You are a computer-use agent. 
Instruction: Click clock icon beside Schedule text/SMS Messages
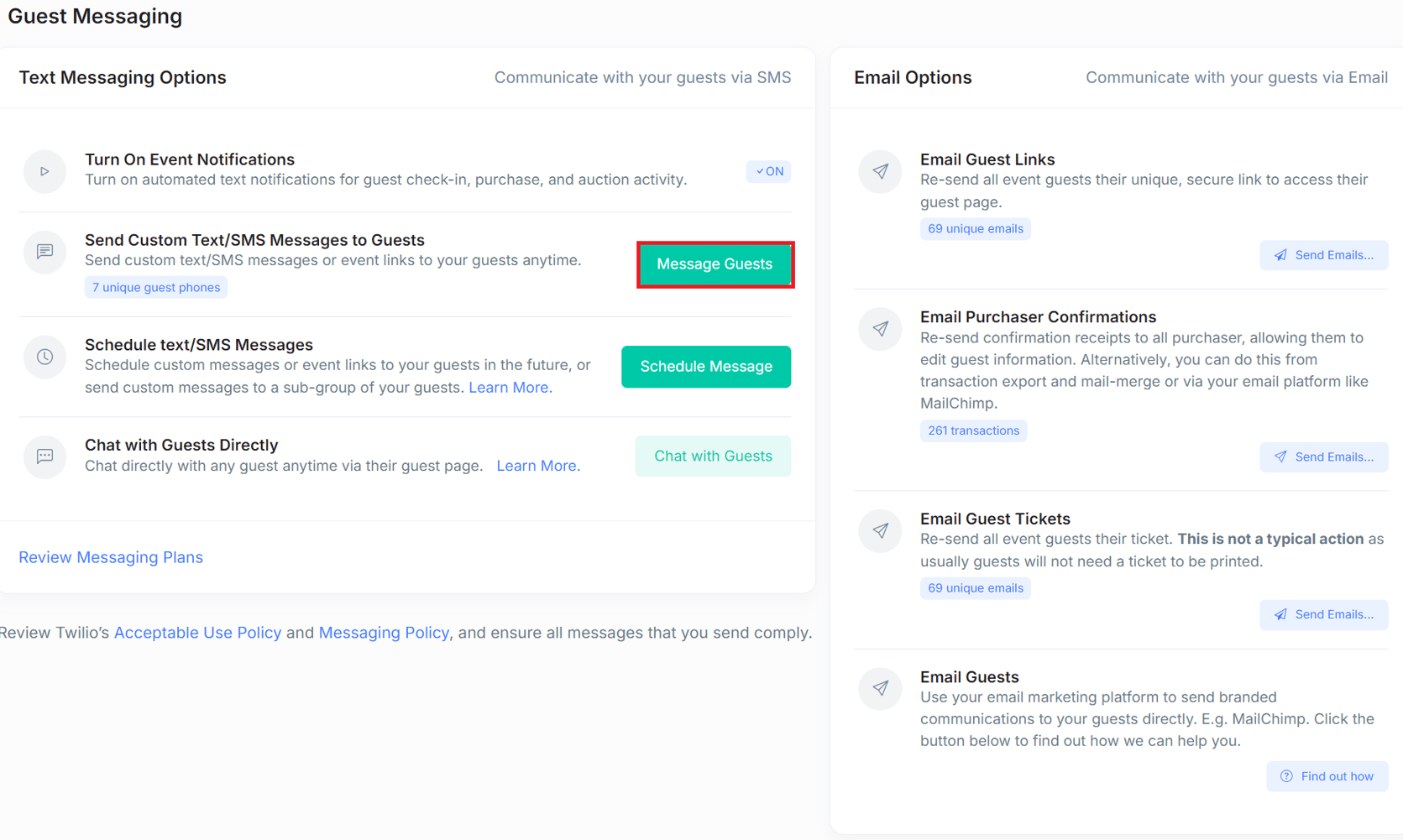pos(44,357)
